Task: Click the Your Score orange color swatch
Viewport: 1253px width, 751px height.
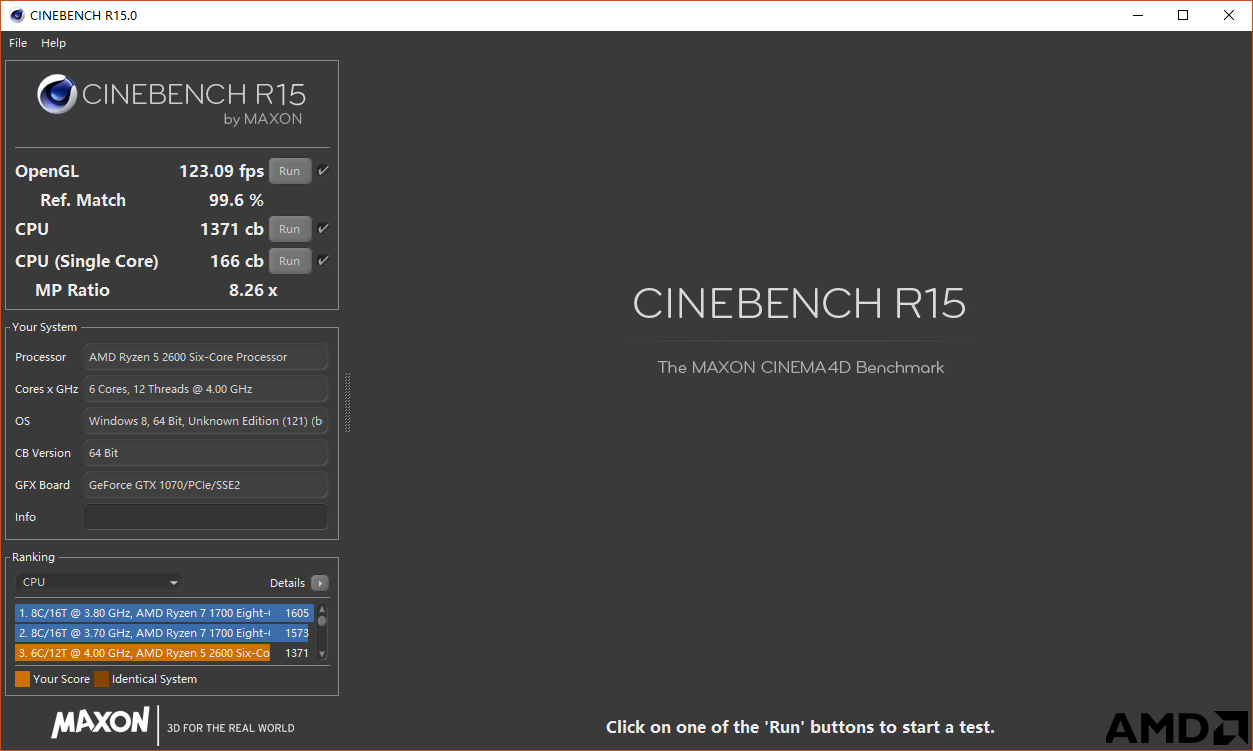Action: 22,679
